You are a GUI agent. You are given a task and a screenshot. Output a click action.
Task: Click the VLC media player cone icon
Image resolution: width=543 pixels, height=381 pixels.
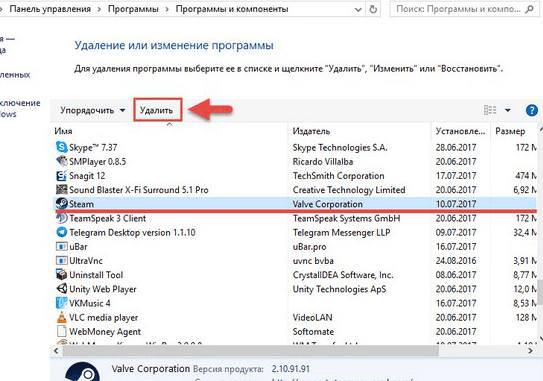pyautogui.click(x=62, y=317)
